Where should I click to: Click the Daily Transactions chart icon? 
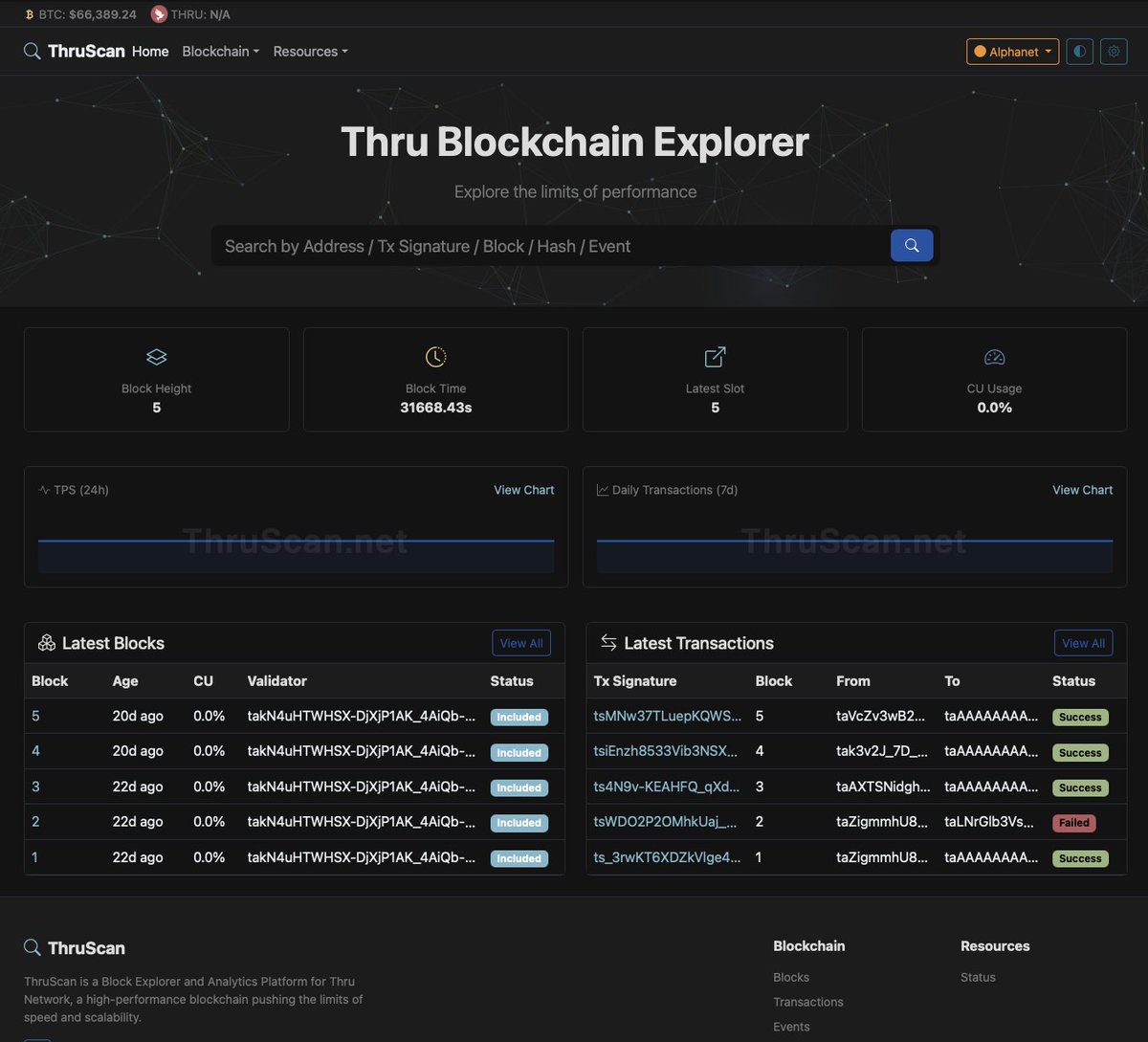click(603, 490)
